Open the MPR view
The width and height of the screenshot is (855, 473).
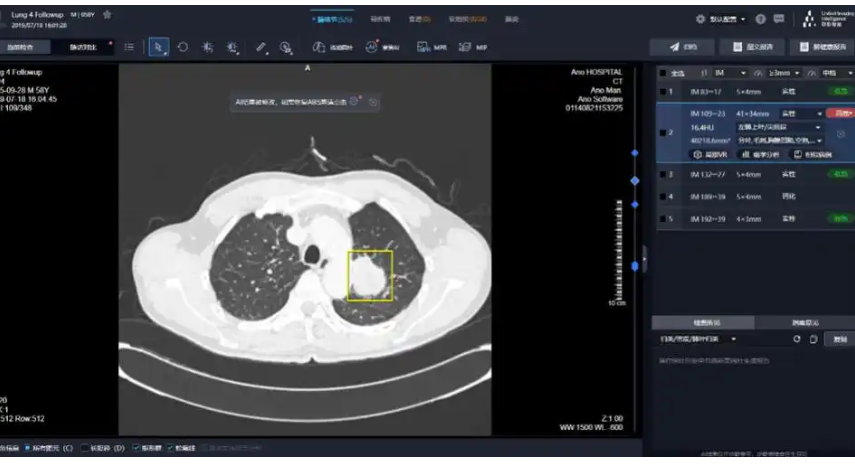pyautogui.click(x=431, y=47)
